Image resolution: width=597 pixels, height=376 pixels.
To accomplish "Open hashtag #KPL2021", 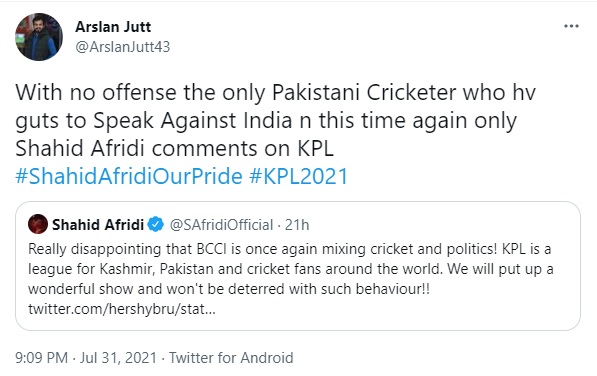I will [x=299, y=176].
